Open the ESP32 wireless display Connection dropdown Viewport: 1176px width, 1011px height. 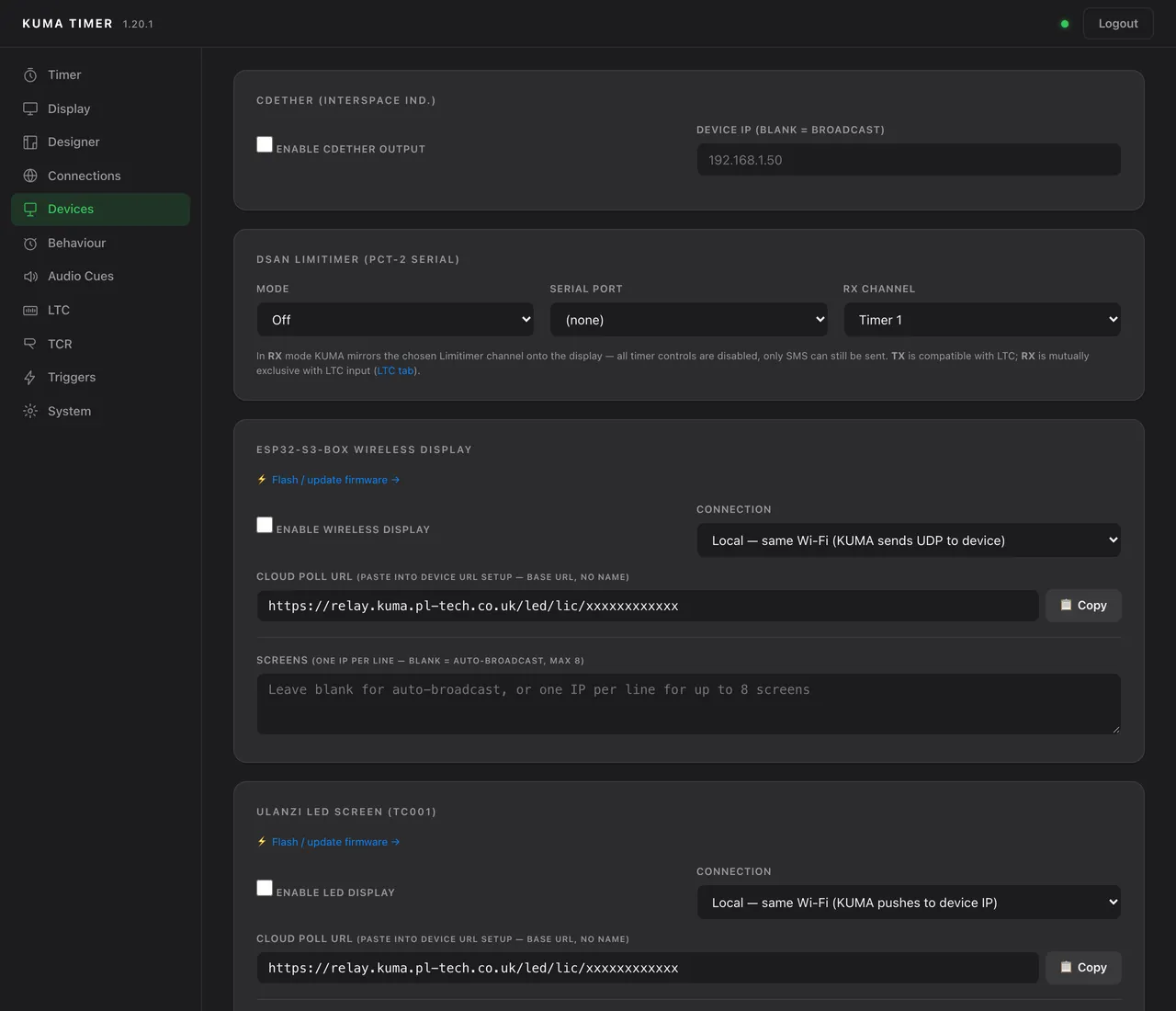tap(909, 540)
